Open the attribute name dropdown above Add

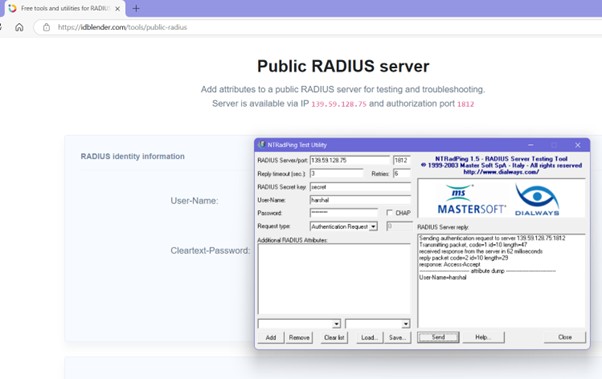(336, 324)
